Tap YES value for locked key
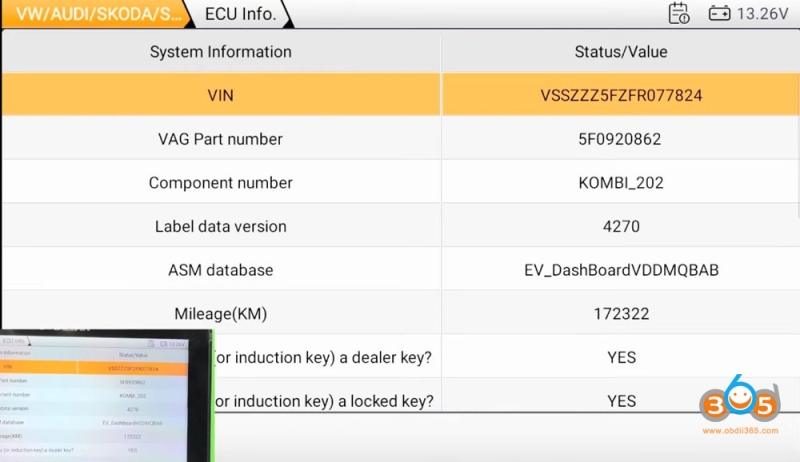Image resolution: width=800 pixels, height=462 pixels. coord(620,401)
